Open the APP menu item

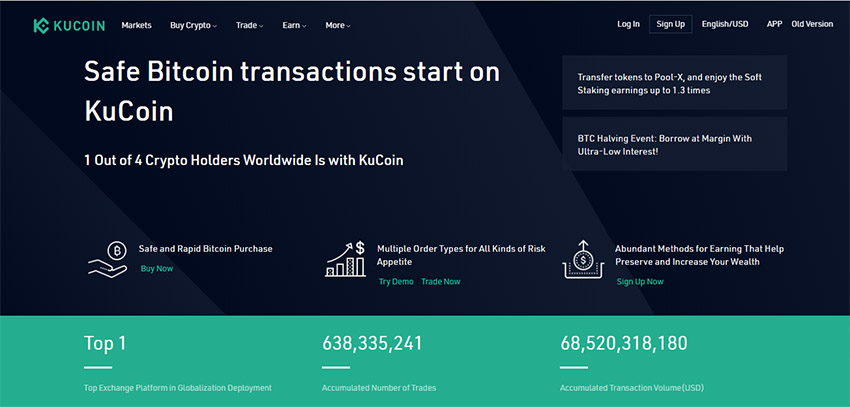pos(774,24)
